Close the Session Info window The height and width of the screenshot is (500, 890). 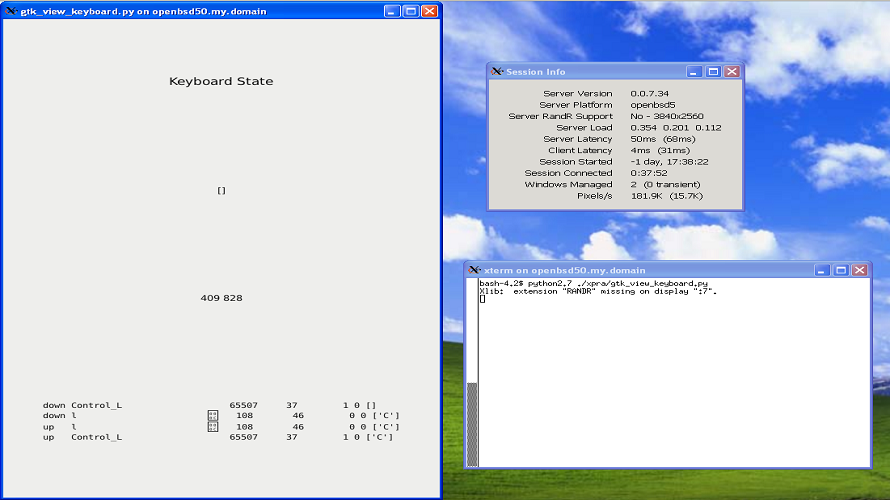point(732,72)
